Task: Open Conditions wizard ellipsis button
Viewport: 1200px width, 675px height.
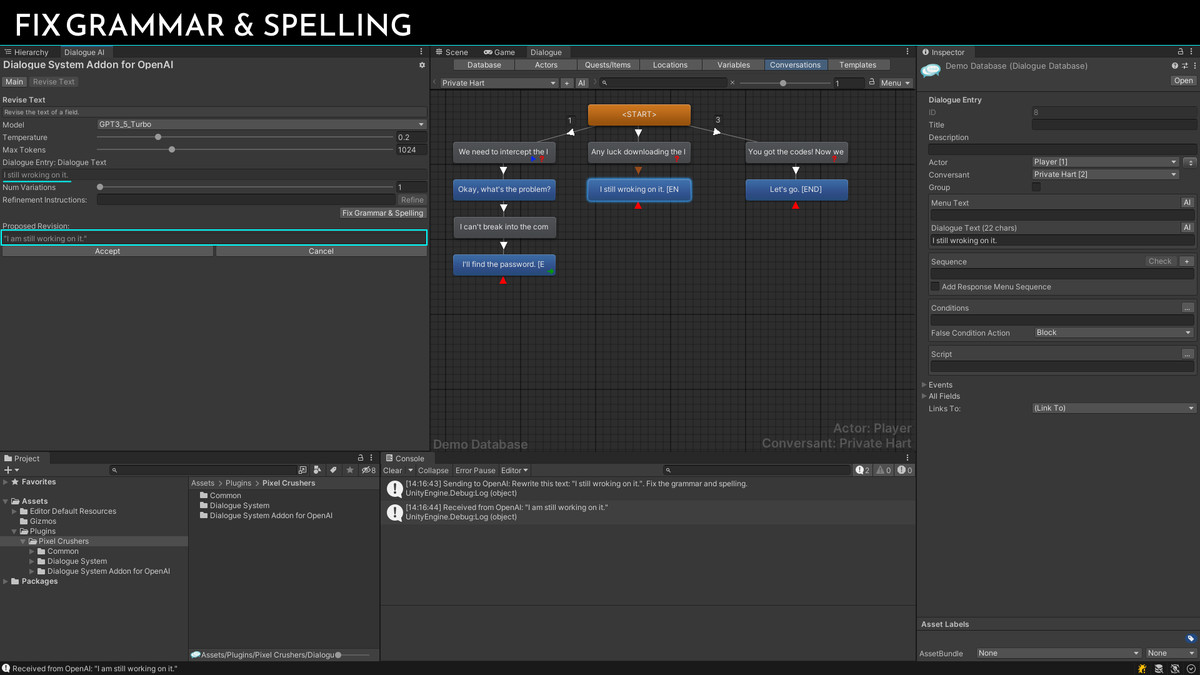Action: click(1187, 308)
